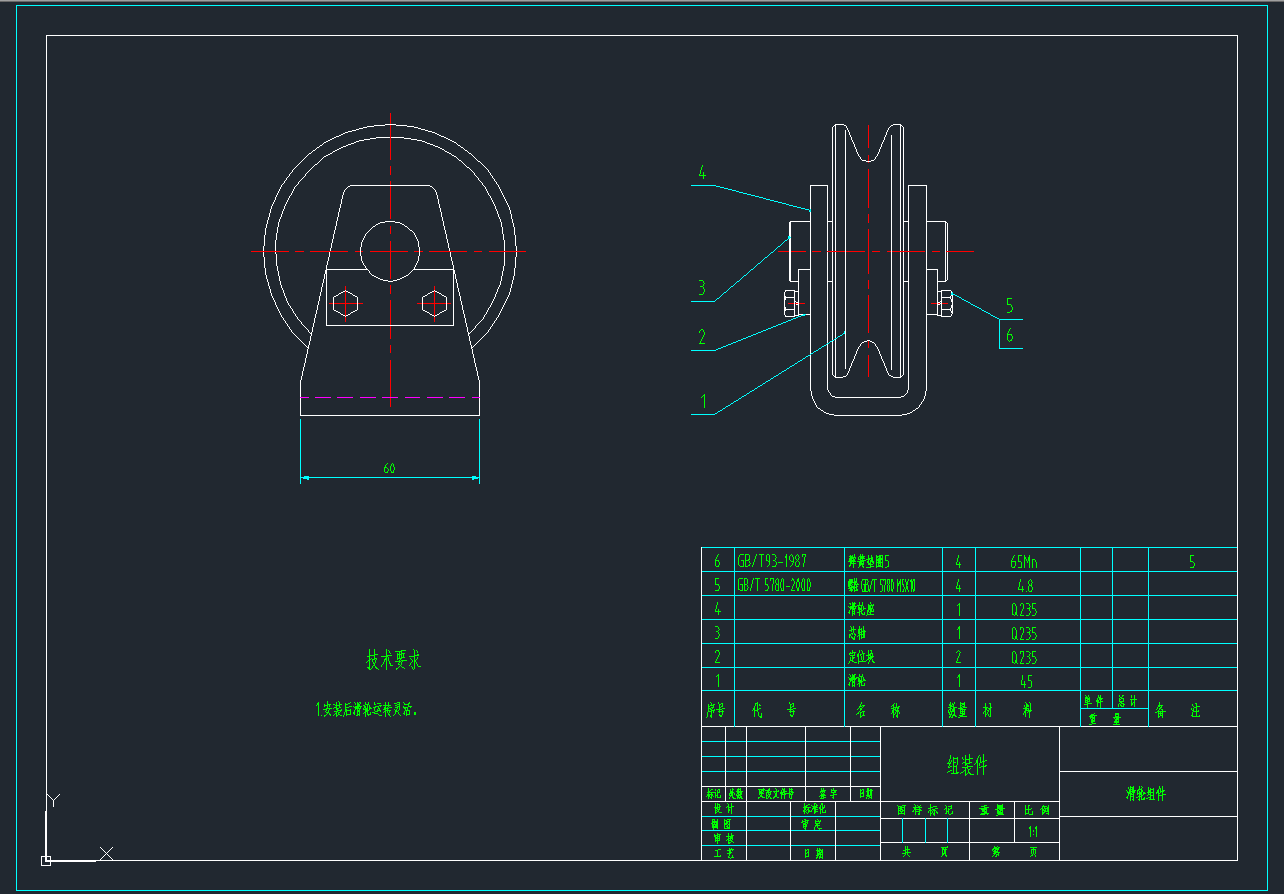Screen dimensions: 1284x894
Task: Pick the central shaft circle in front view
Action: click(390, 250)
